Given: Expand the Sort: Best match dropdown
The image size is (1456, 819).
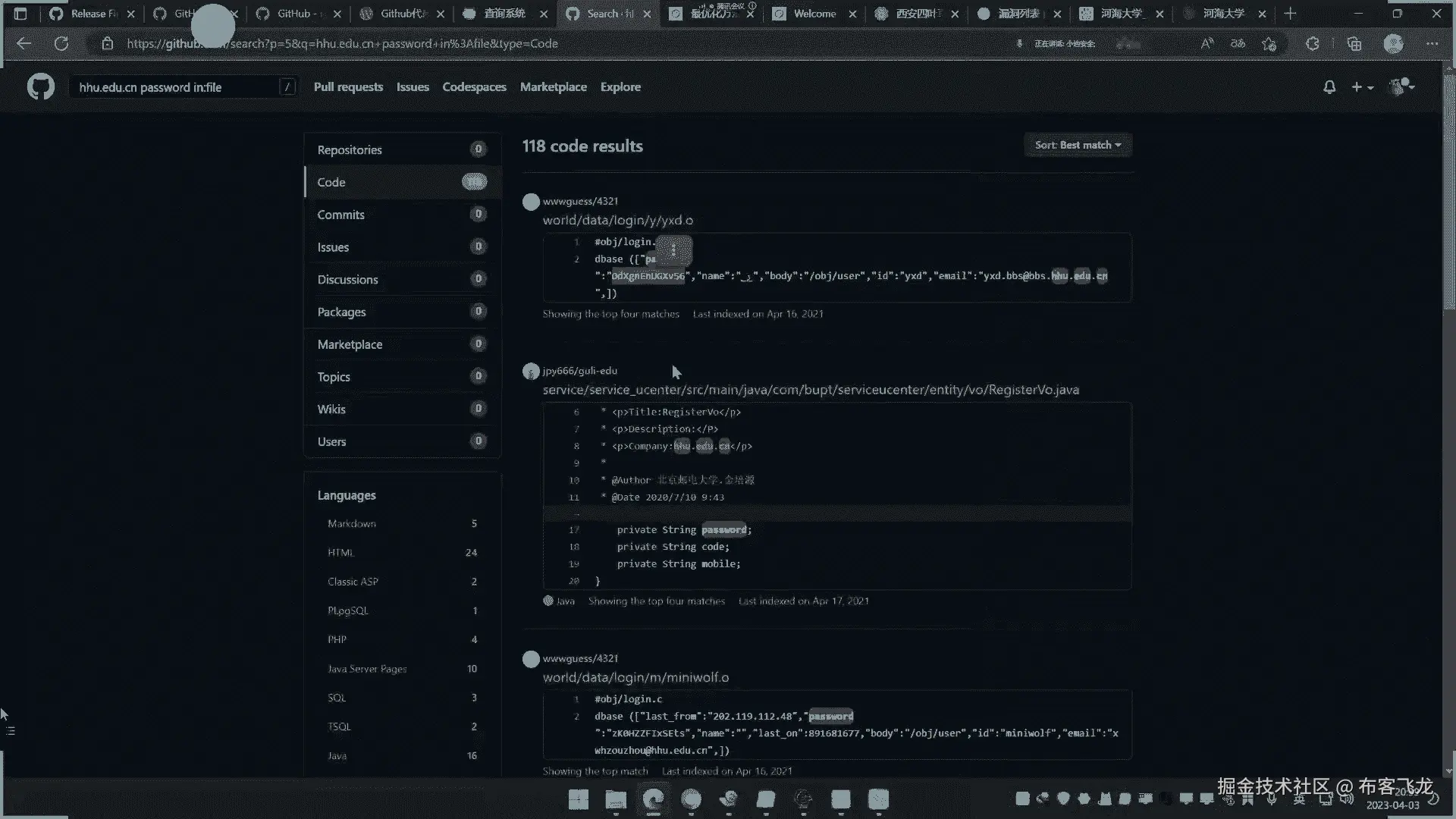Looking at the screenshot, I should point(1078,145).
